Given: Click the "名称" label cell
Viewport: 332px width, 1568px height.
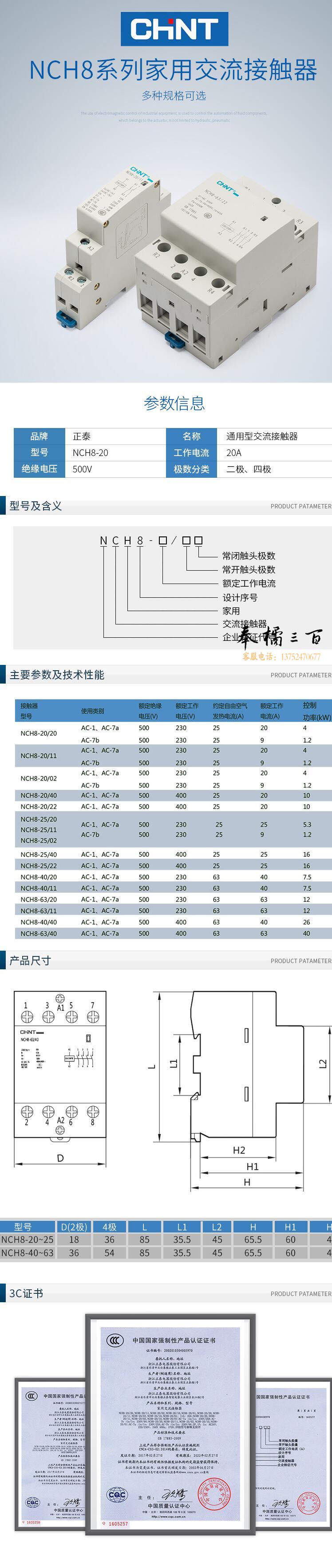Looking at the screenshot, I should 192,436.
